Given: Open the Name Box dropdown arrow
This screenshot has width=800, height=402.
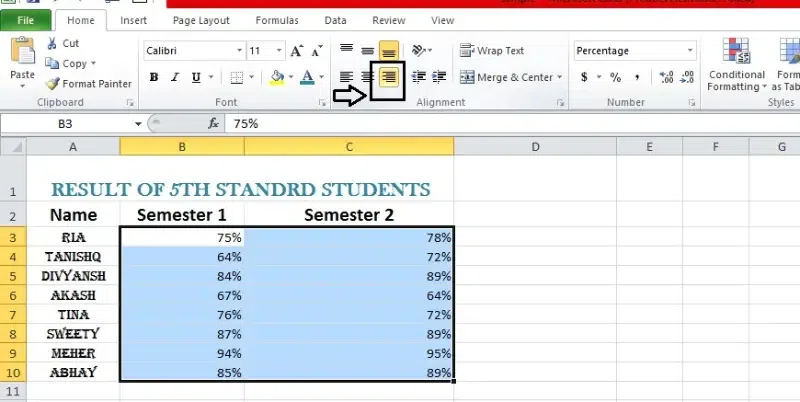Looking at the screenshot, I should tap(138, 123).
